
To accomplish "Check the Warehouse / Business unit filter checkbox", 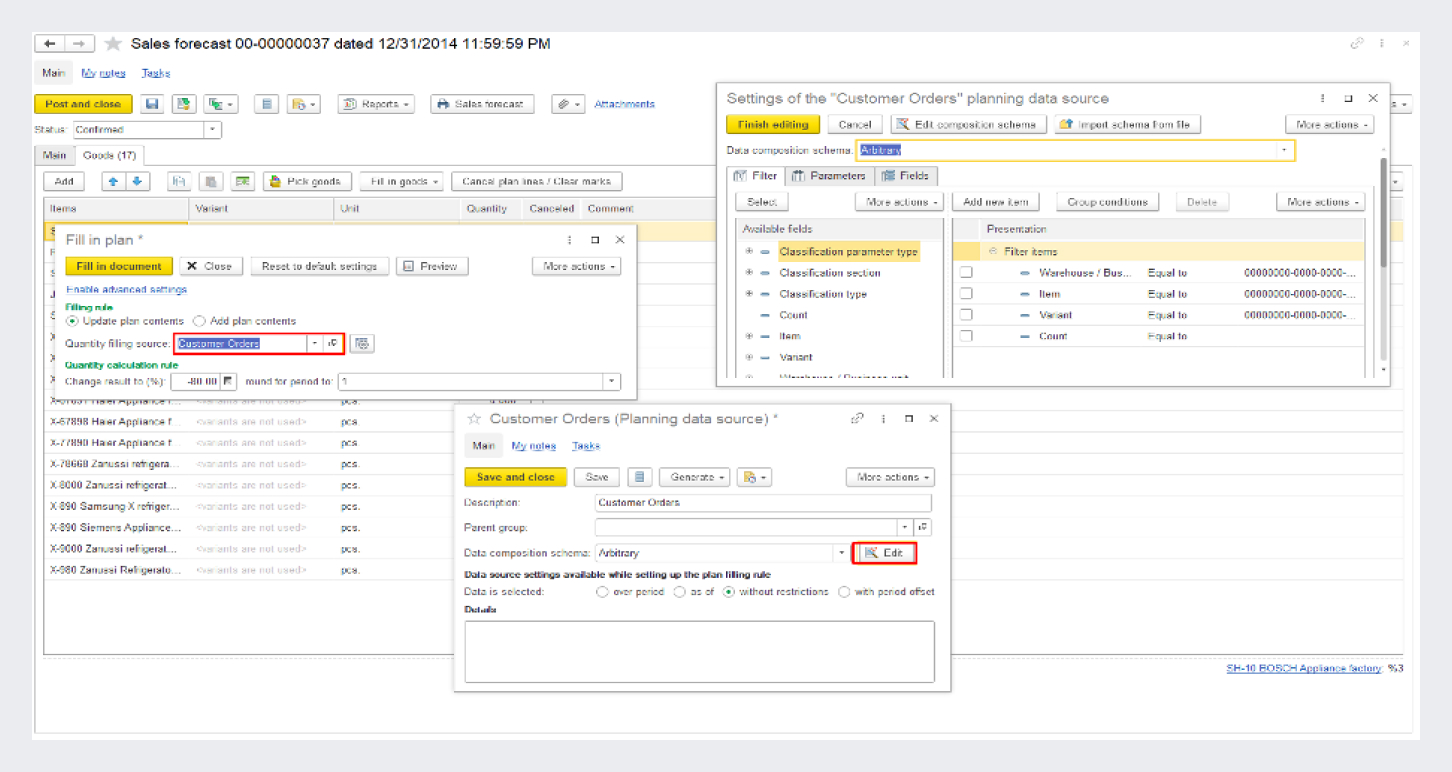I will 966,273.
